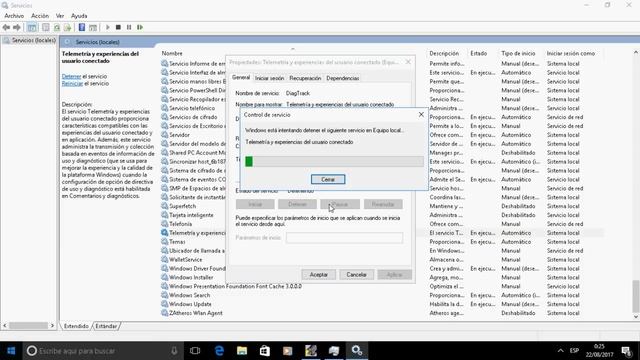The image size is (640, 360).
Task: Stop service using toolbar stop square
Action: tap(118, 27)
